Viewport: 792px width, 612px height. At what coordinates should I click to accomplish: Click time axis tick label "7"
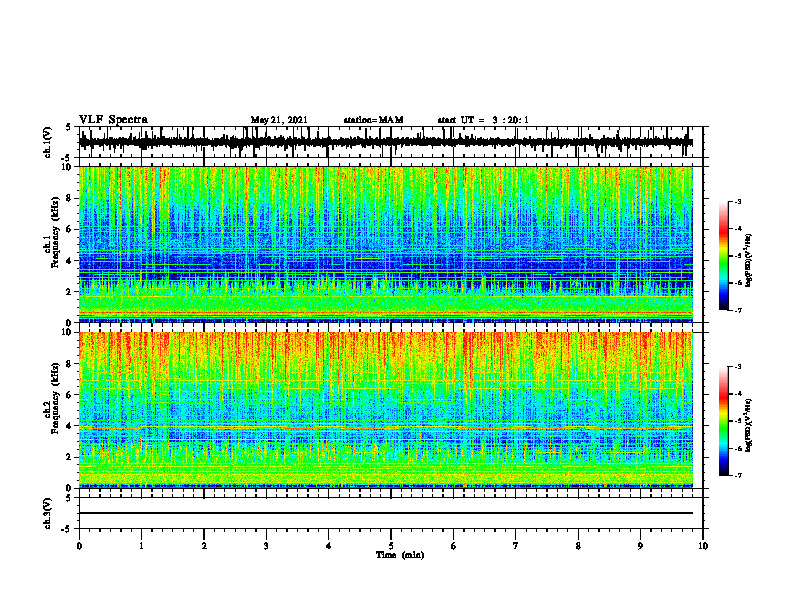tap(516, 546)
